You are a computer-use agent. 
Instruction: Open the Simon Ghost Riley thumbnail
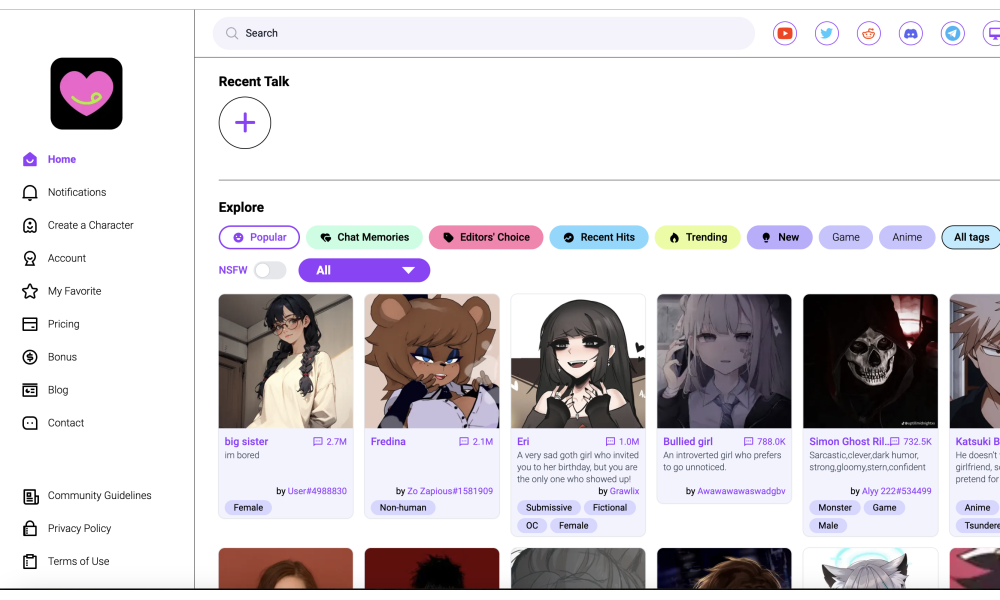871,361
